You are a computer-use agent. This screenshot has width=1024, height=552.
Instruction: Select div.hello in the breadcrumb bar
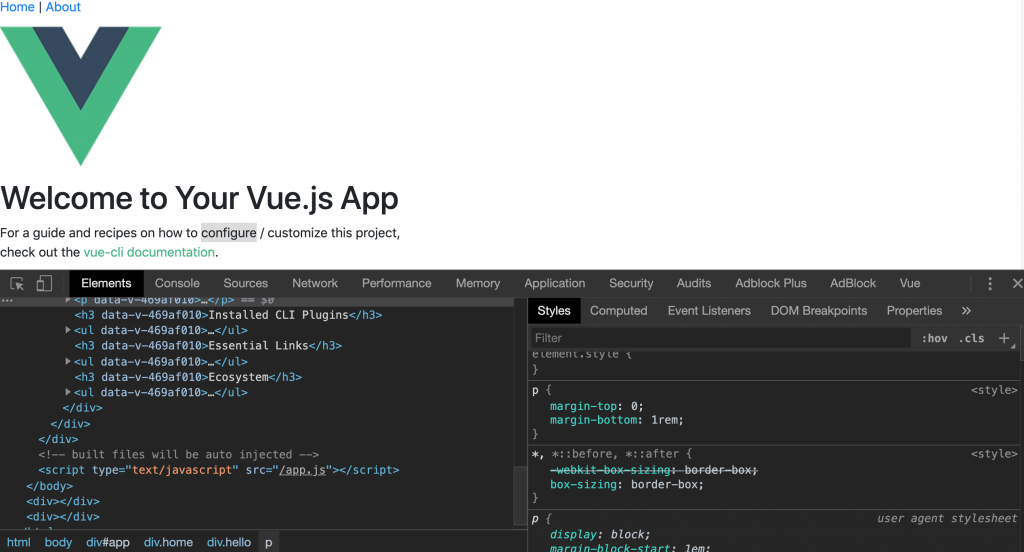pos(229,542)
